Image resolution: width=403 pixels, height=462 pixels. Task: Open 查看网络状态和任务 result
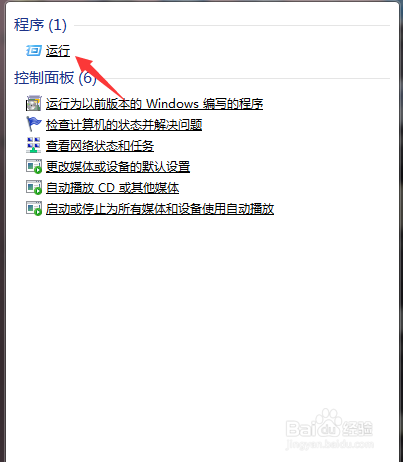[x=100, y=146]
